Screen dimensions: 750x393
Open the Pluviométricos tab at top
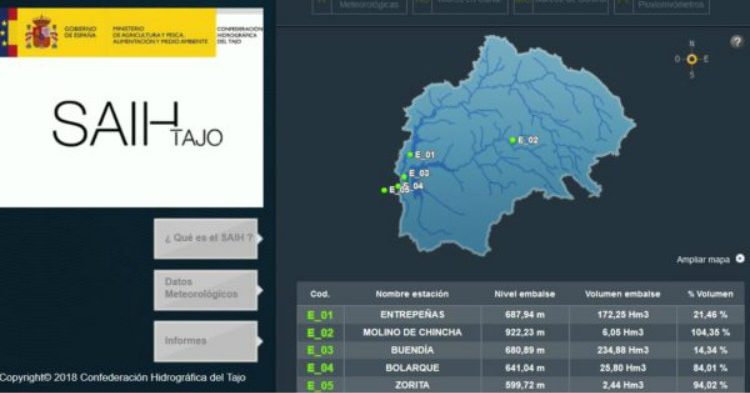671,6
